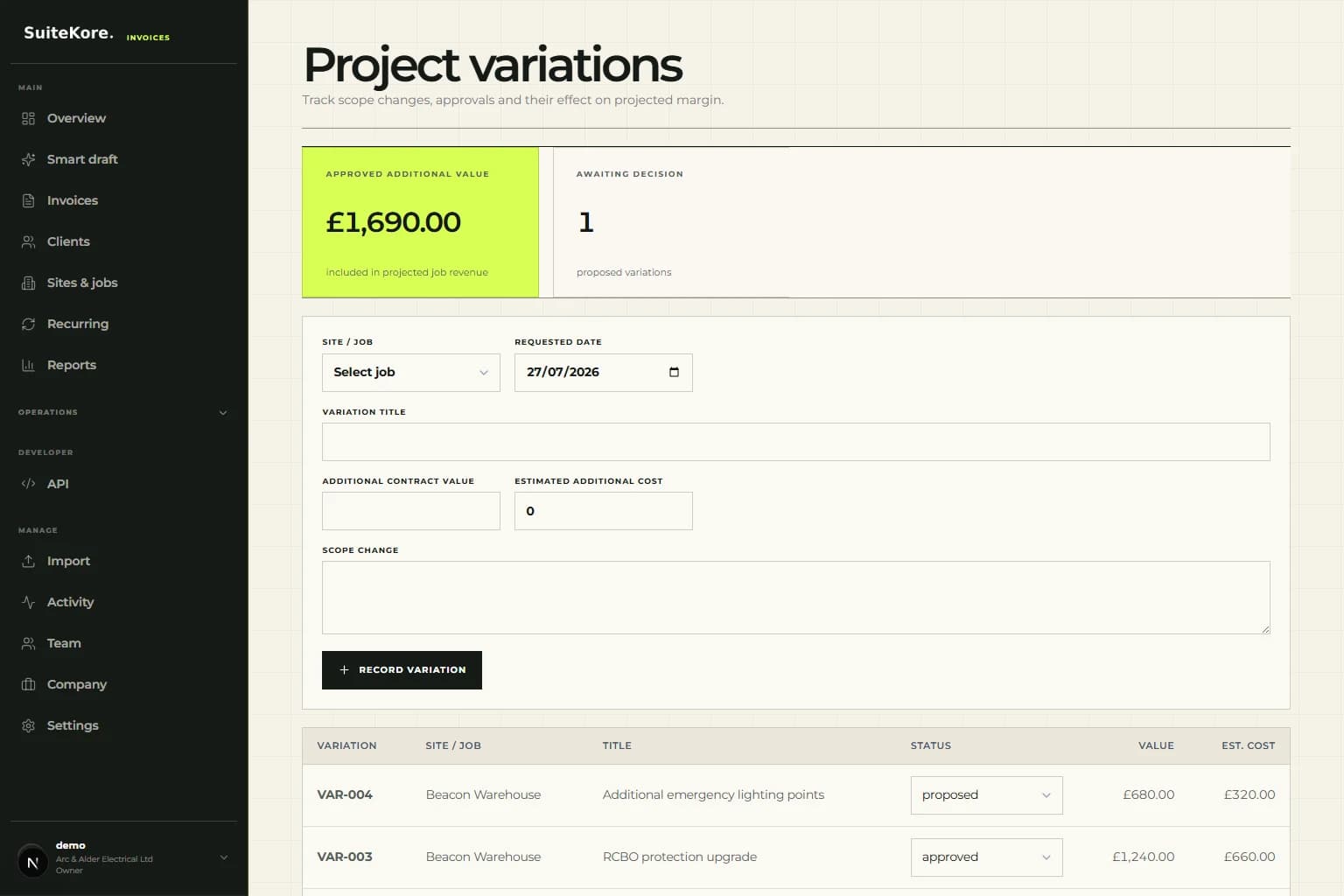Click the Recurring refresh icon
This screenshot has width=1344, height=896.
pyautogui.click(x=28, y=324)
